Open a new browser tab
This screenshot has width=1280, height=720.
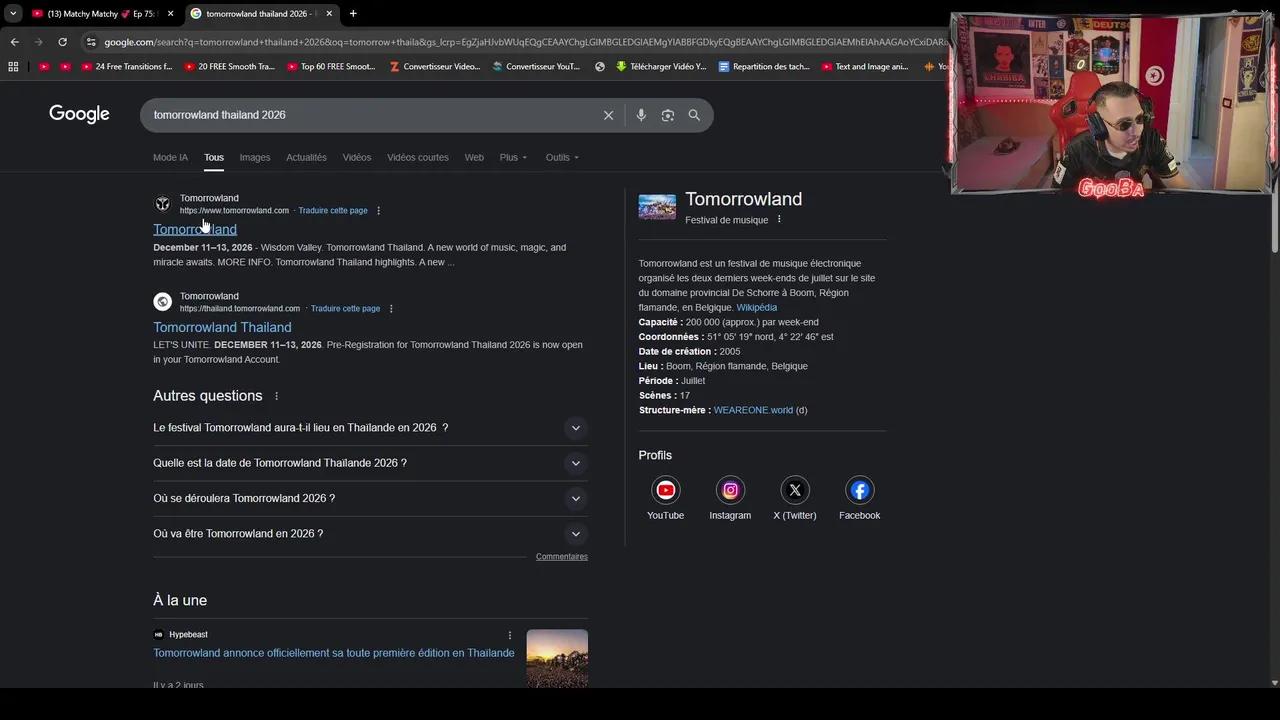[353, 13]
